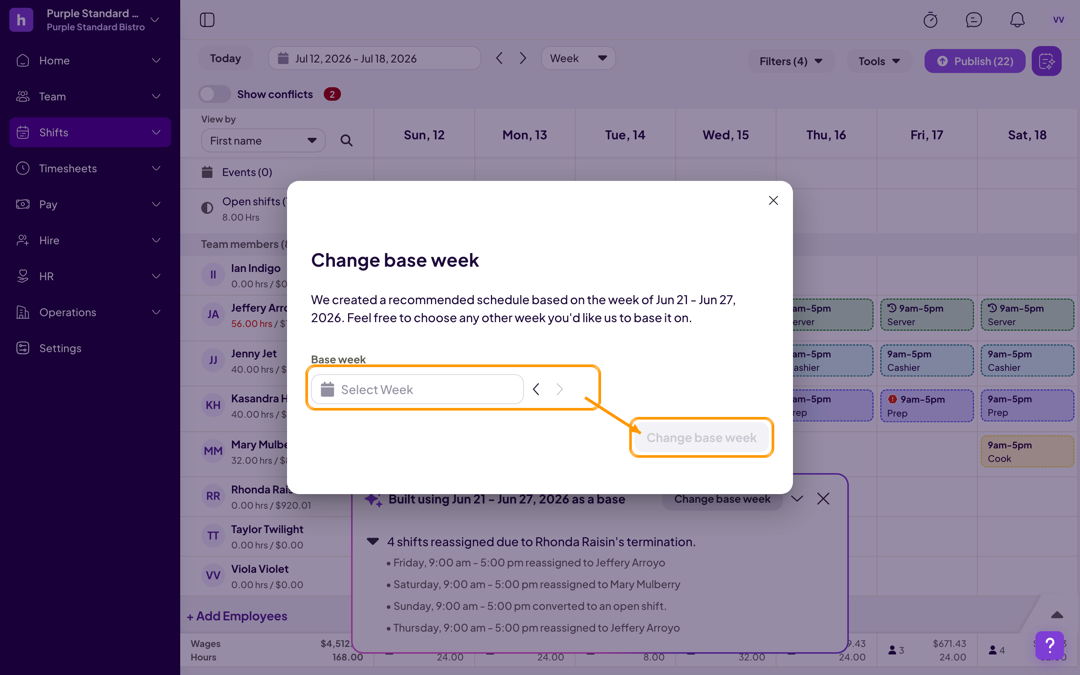Click the Events calendar icon
The width and height of the screenshot is (1080, 675).
tap(207, 172)
